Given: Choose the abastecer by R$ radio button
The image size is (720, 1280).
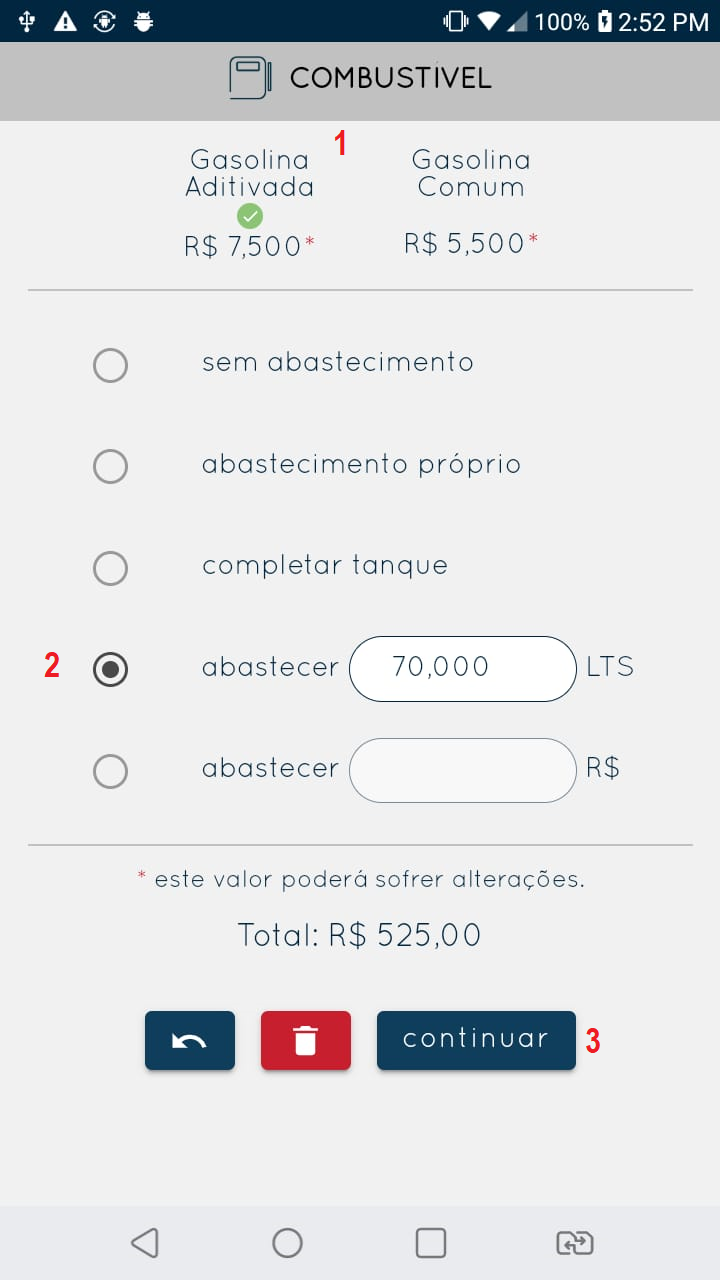Looking at the screenshot, I should pos(110,771).
